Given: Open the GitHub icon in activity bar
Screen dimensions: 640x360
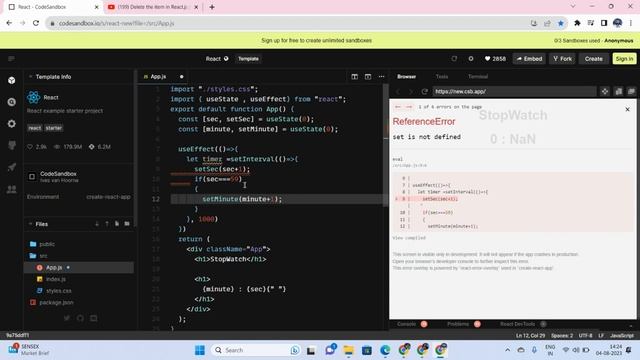Looking at the screenshot, I should [11, 145].
